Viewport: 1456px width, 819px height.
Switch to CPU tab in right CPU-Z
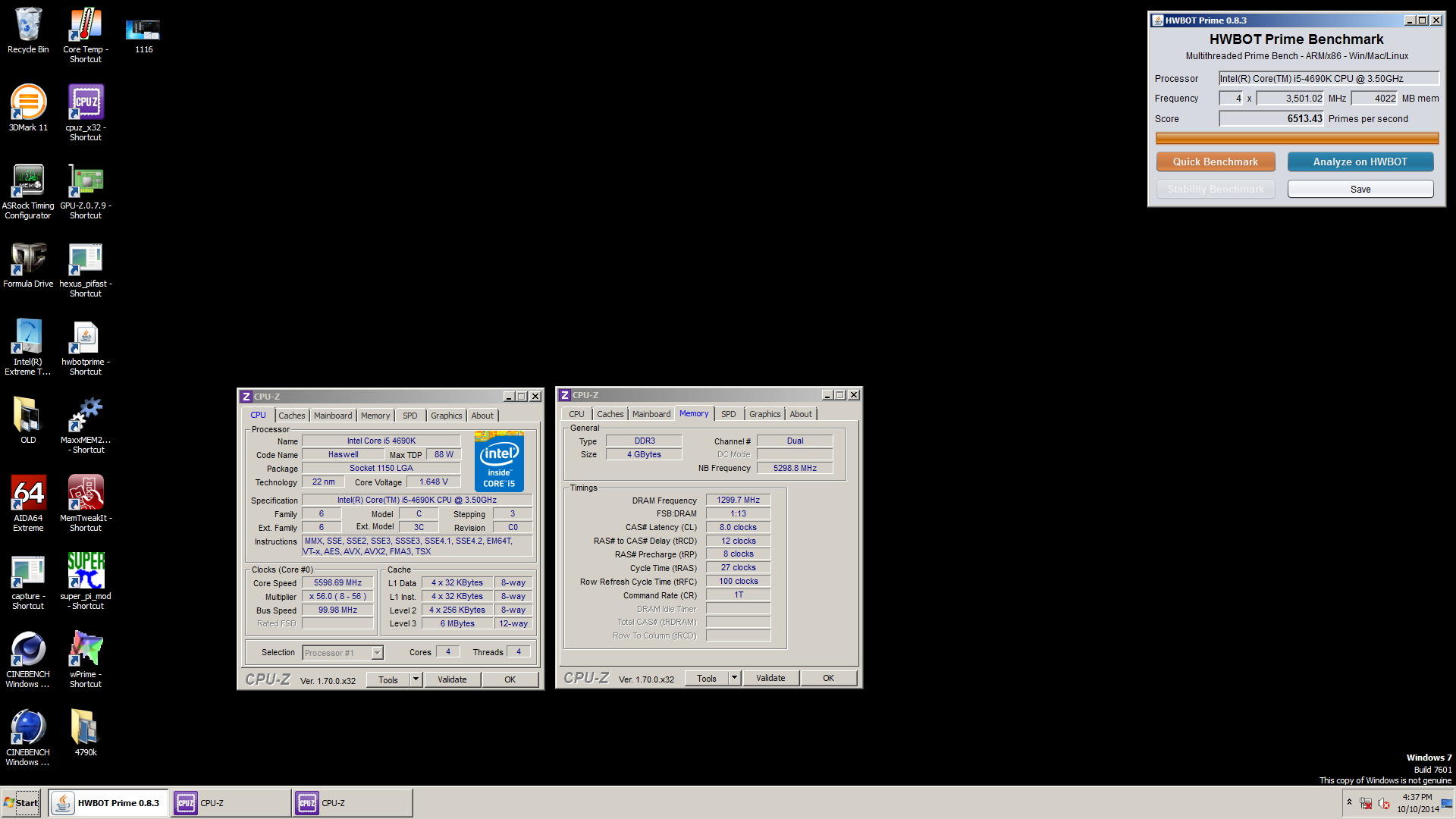click(576, 414)
